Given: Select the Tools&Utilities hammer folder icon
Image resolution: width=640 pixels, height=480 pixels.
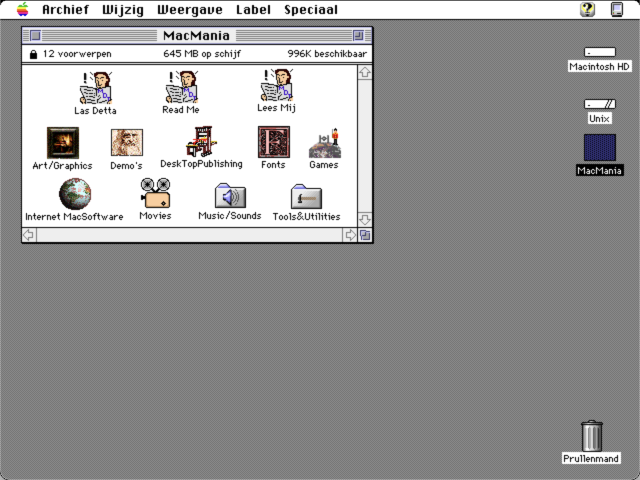Looking at the screenshot, I should pyautogui.click(x=307, y=197).
